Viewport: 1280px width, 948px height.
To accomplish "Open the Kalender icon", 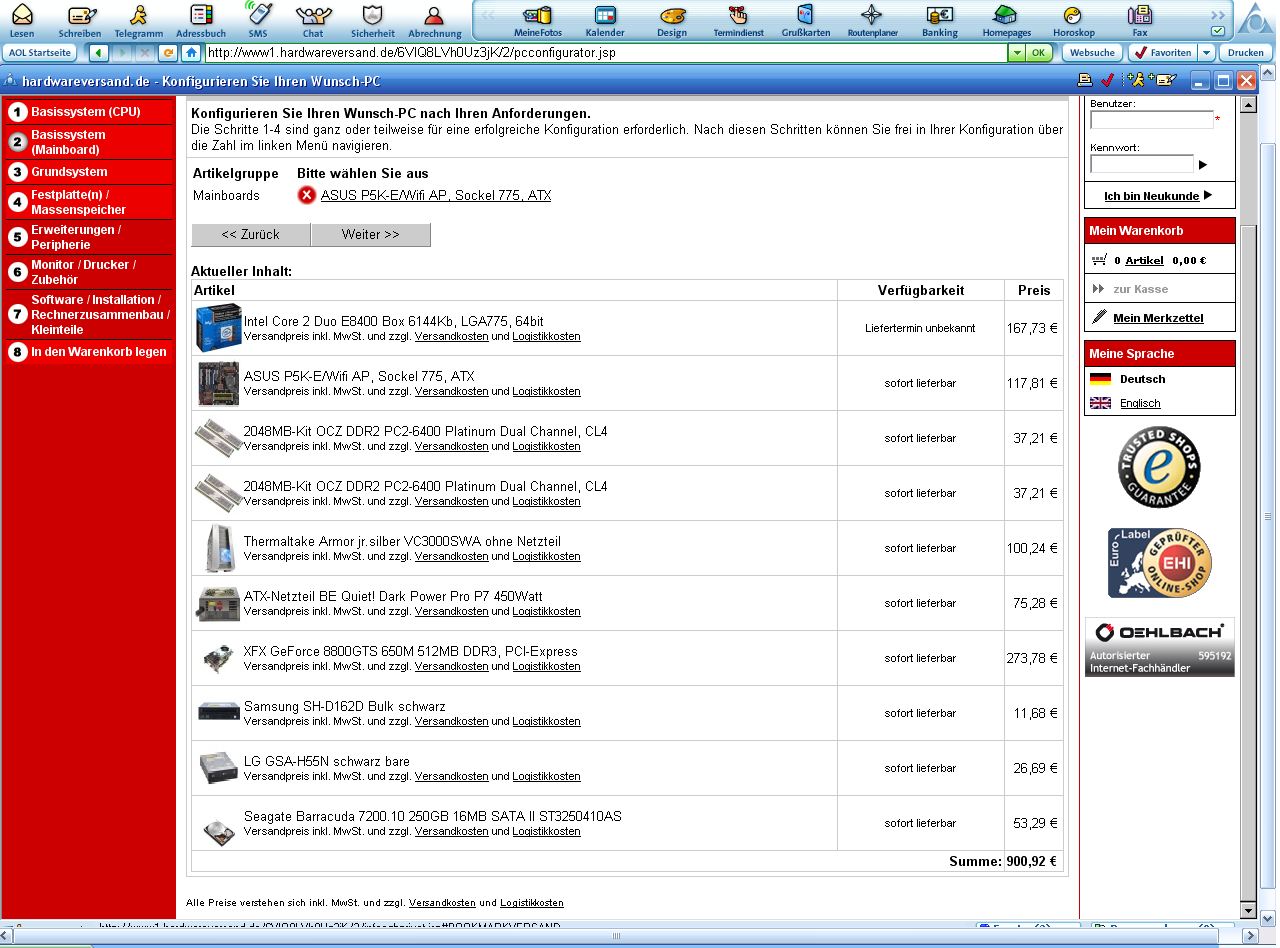I will pyautogui.click(x=605, y=19).
